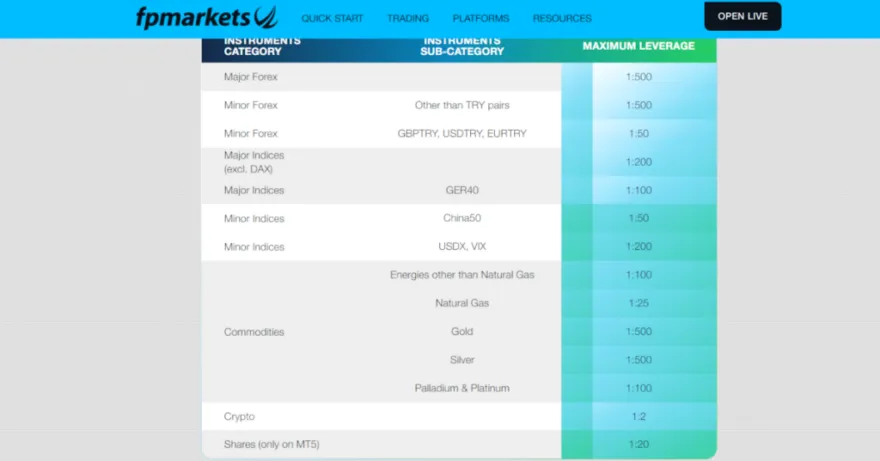Select the Gold commodity cell

[x=461, y=331]
